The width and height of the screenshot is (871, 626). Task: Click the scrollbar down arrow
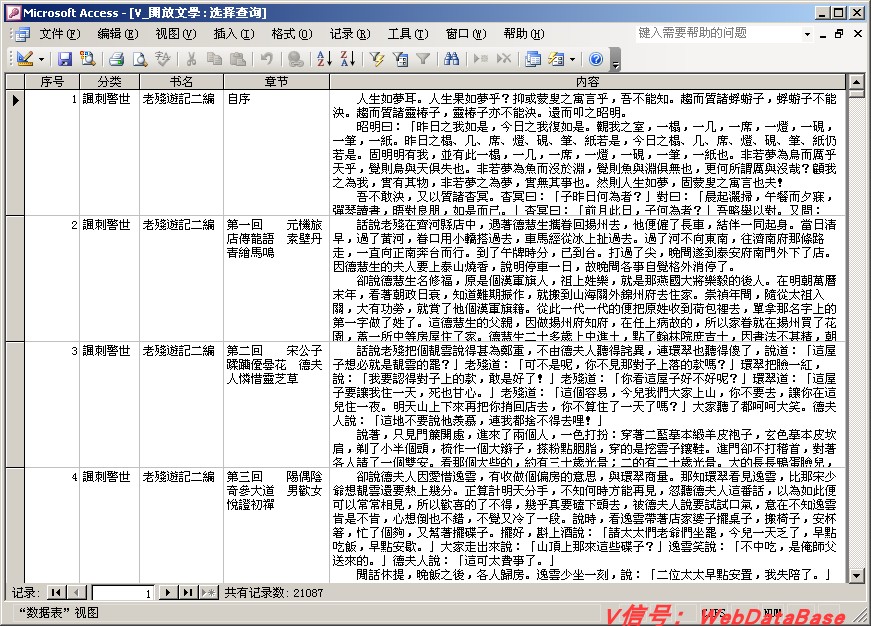point(856,575)
